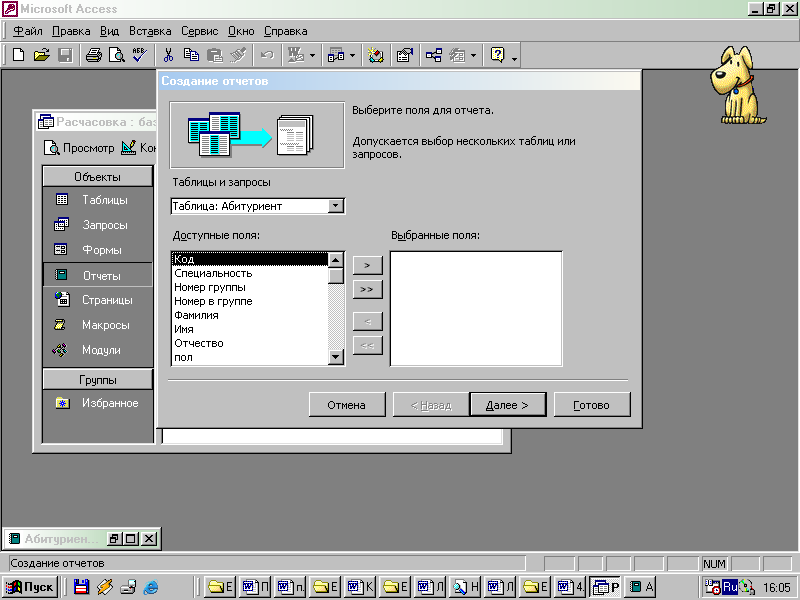Select Таблицы in database window objects

pyautogui.click(x=97, y=200)
